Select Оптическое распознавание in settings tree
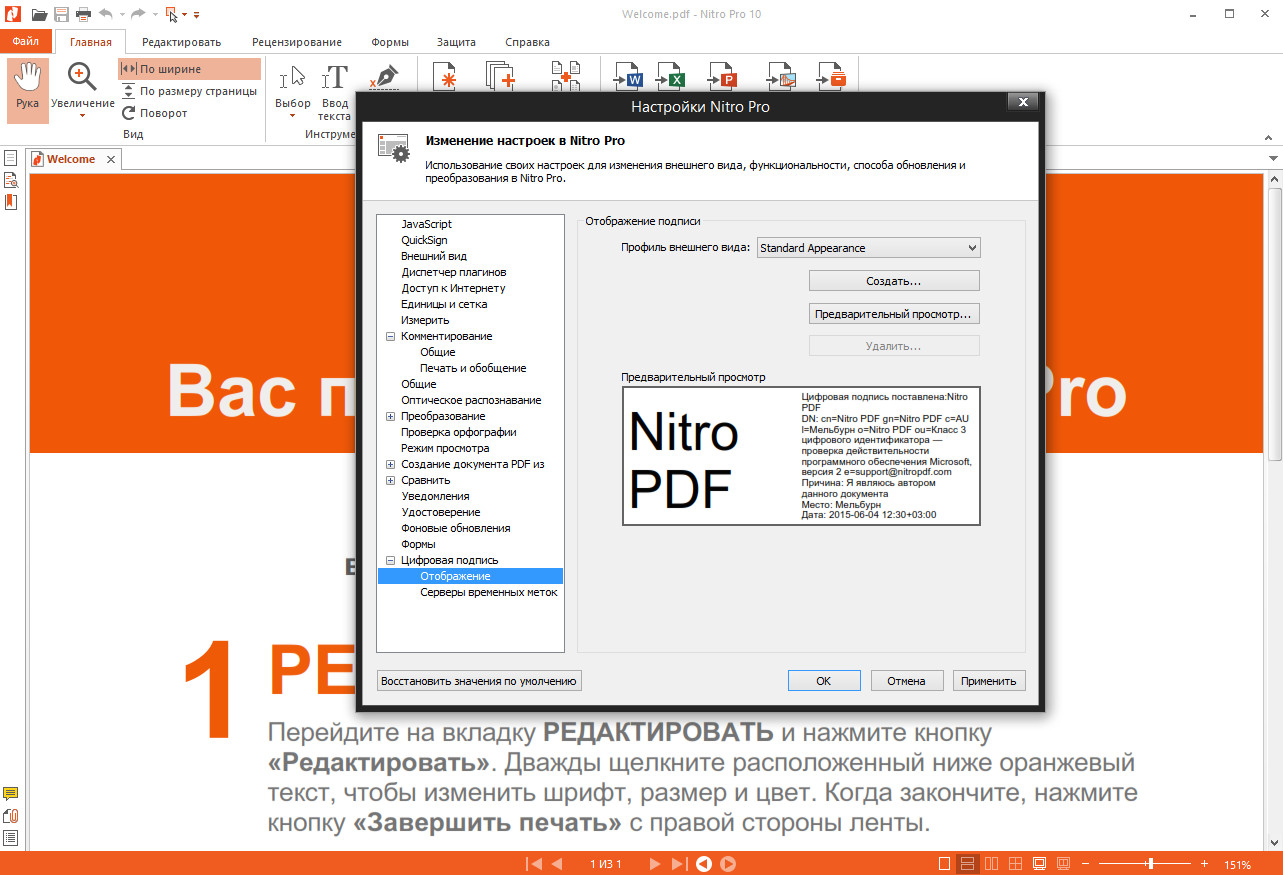Image resolution: width=1283 pixels, height=875 pixels. pyautogui.click(x=471, y=400)
